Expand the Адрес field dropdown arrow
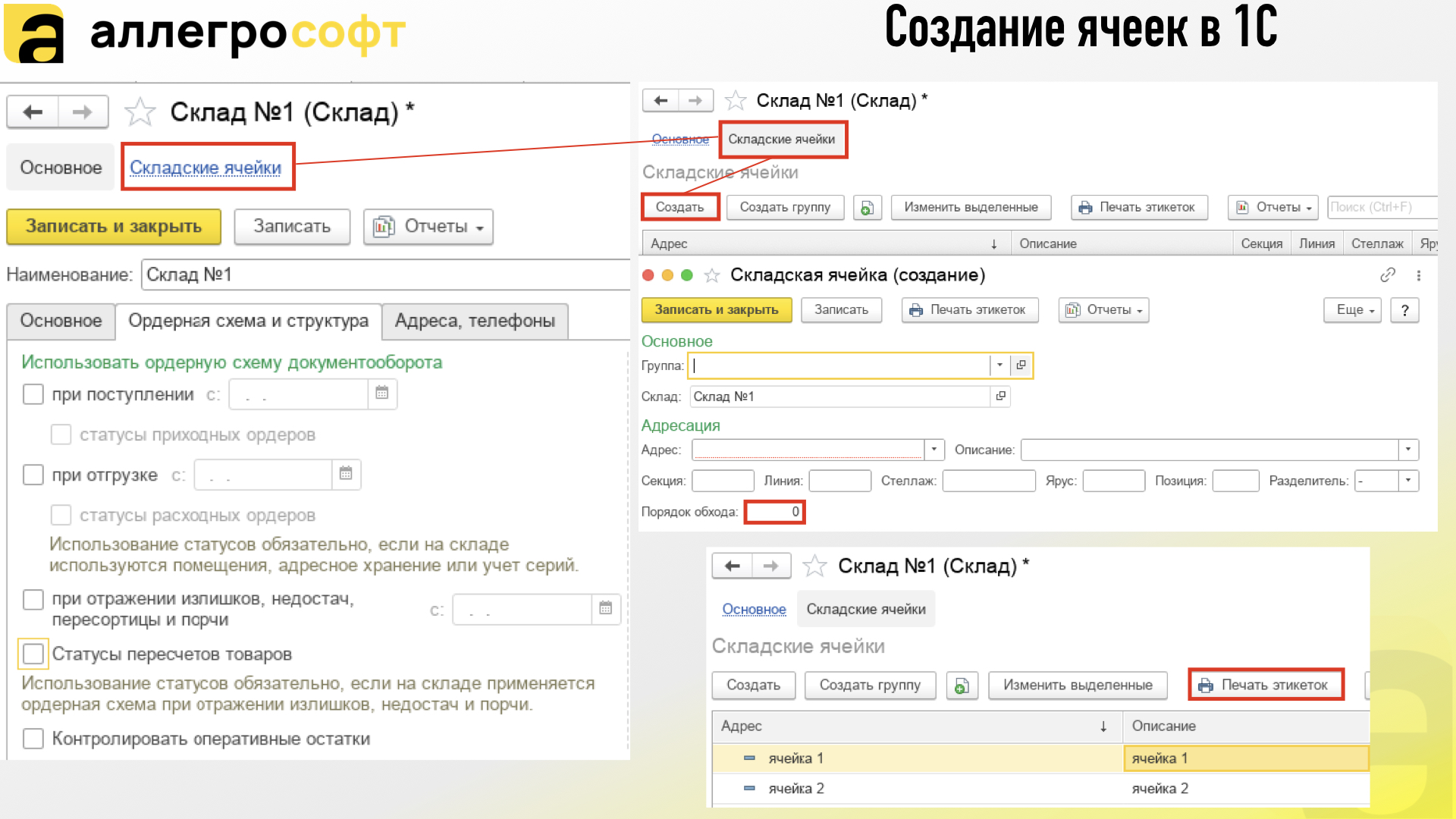Viewport: 1456px width, 819px height. click(x=934, y=449)
